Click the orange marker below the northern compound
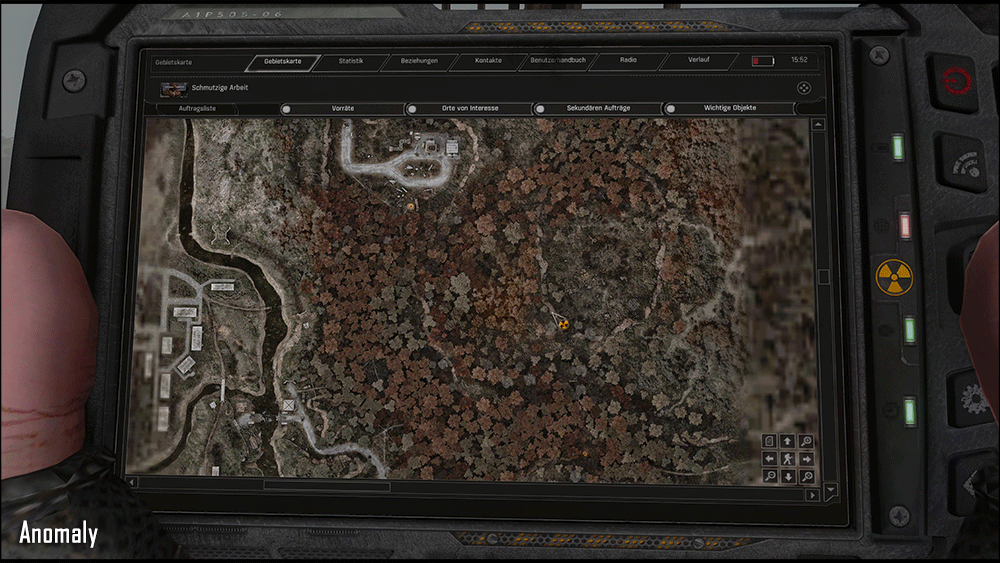 (411, 206)
